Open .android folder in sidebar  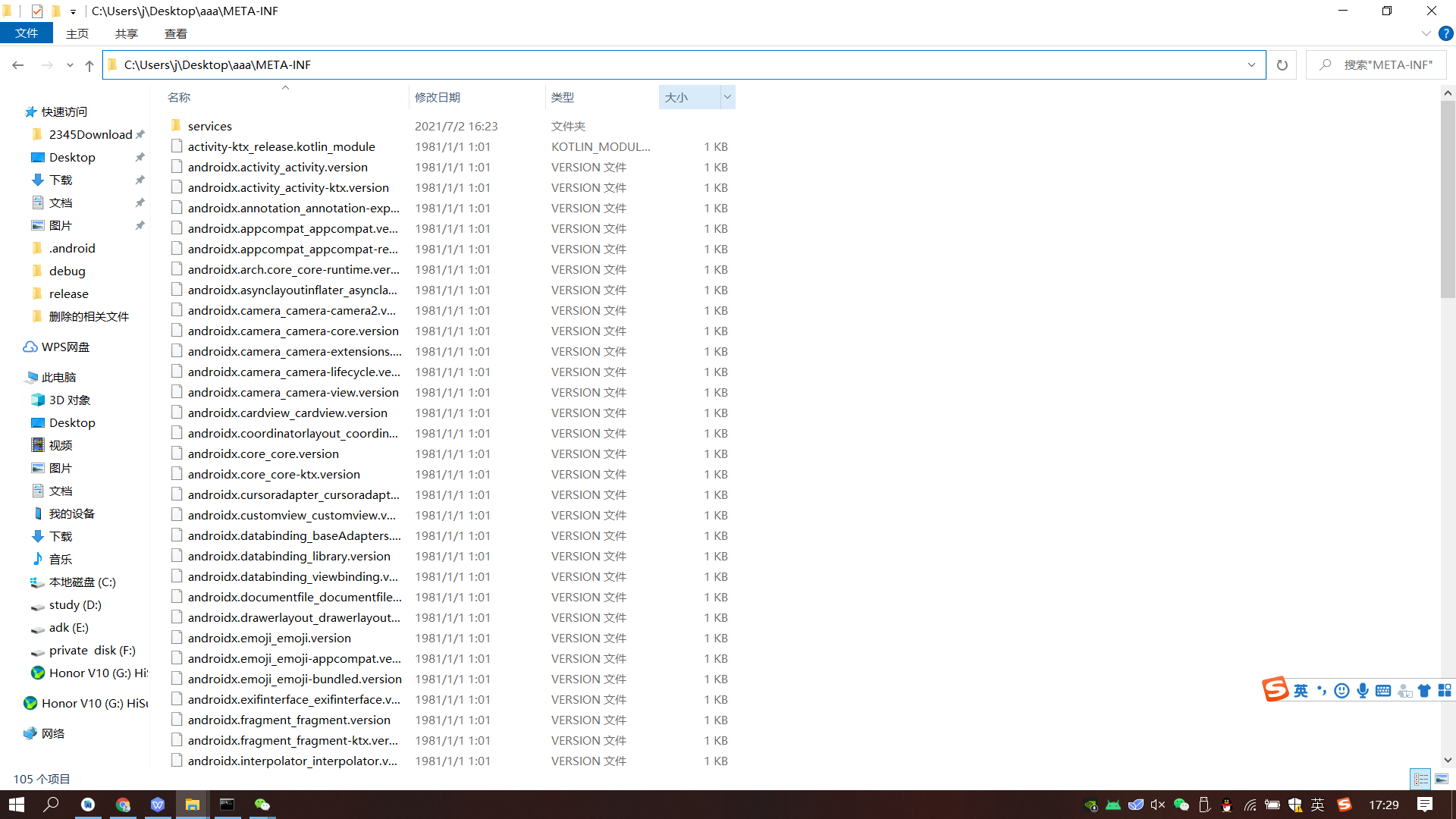coord(72,248)
